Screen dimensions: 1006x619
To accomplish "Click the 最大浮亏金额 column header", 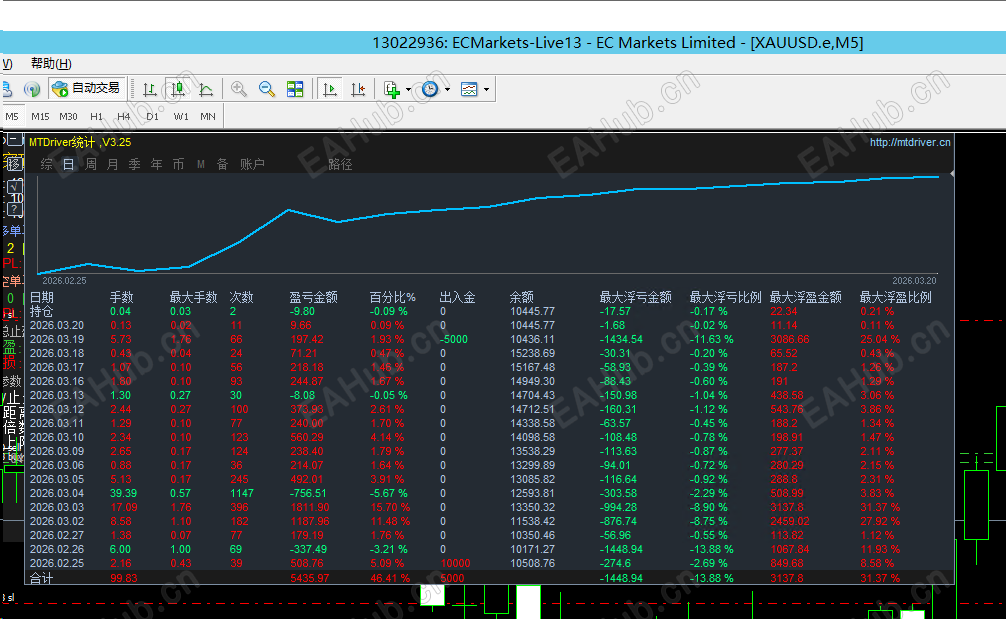I will [635, 297].
